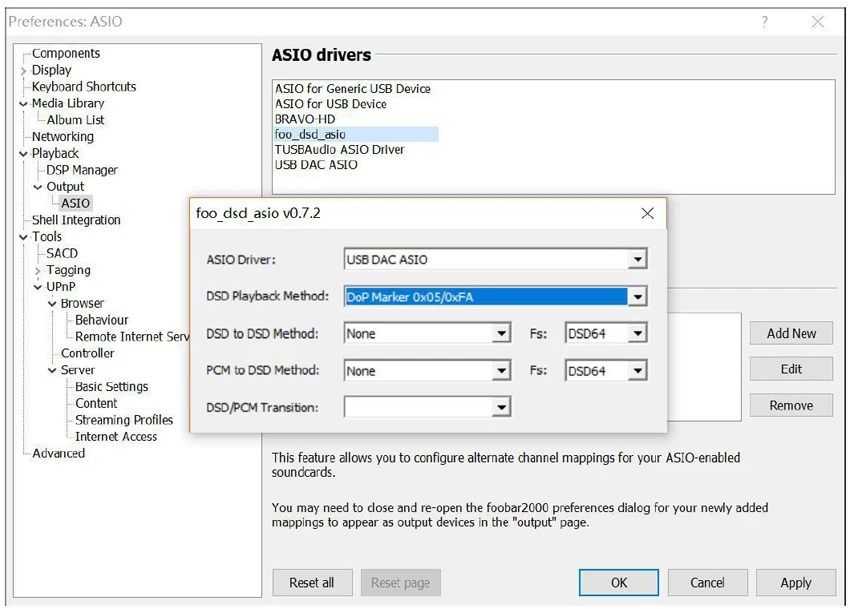The height and width of the screenshot is (609, 850).
Task: Open the help question mark in Preferences
Action: (764, 22)
